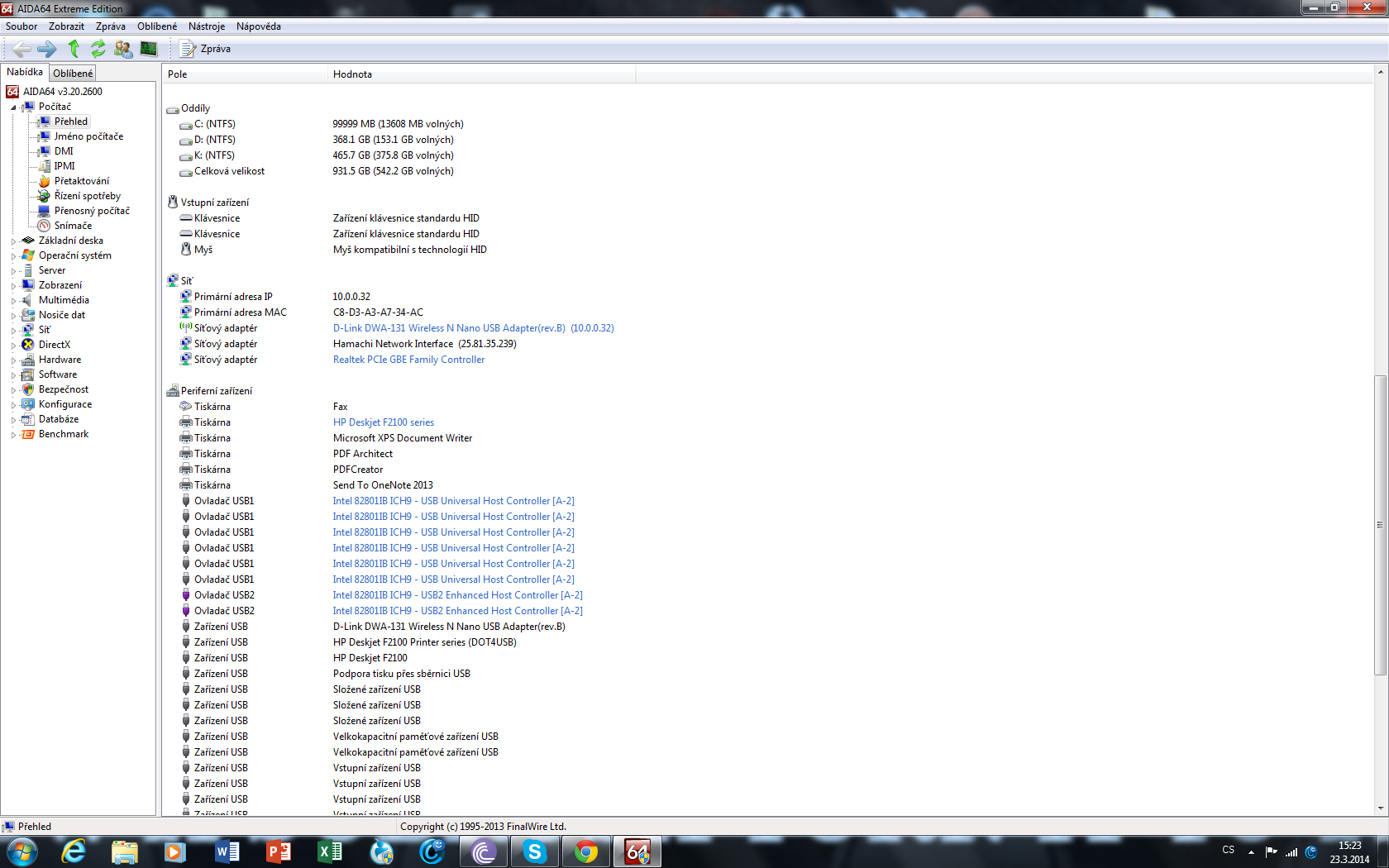Click the Hardware tree icon
The height and width of the screenshot is (868, 1389).
[28, 360]
